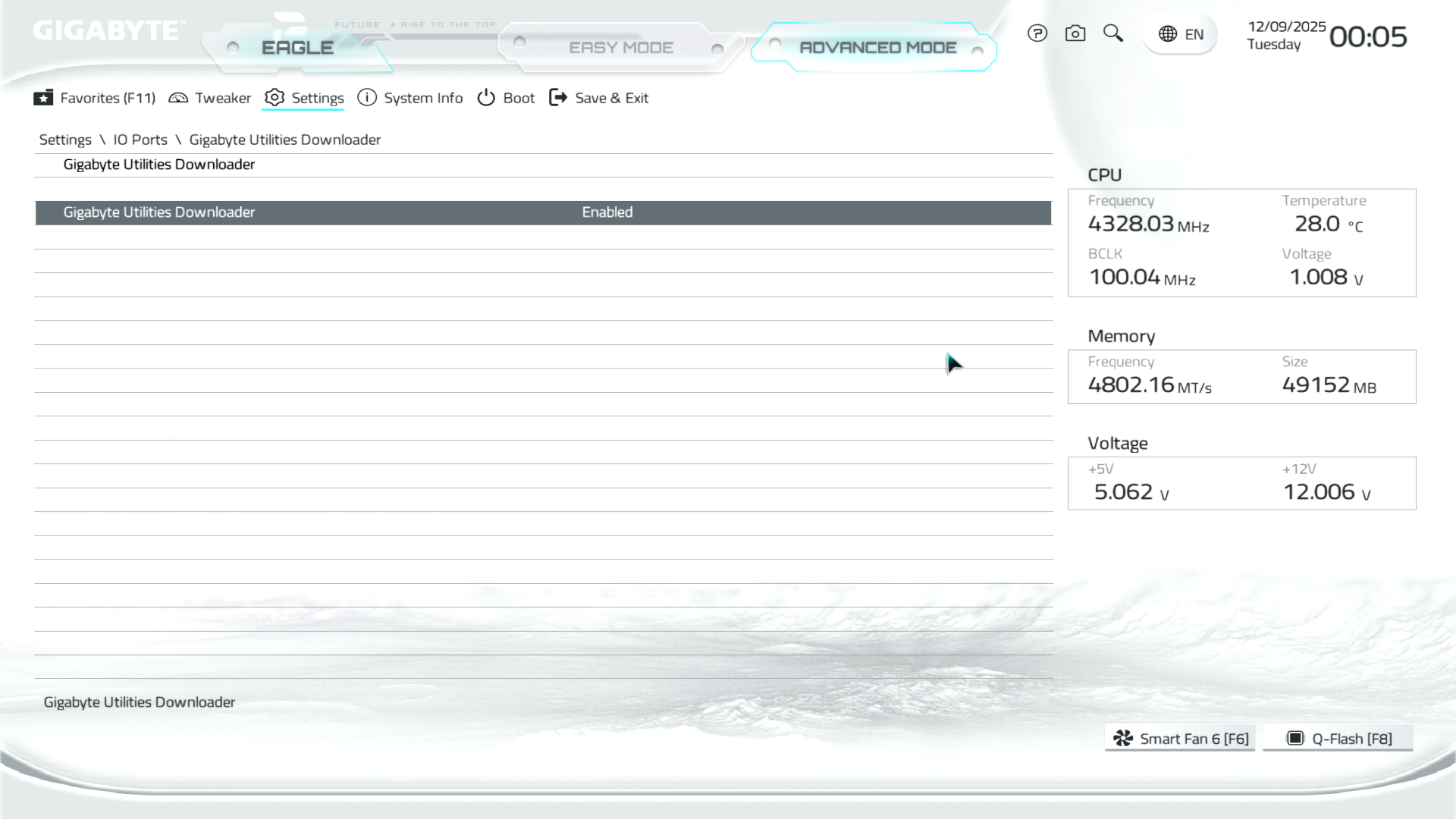Click the Save & Exit arrow icon
Viewport: 1456px width, 819px height.
pos(558,98)
